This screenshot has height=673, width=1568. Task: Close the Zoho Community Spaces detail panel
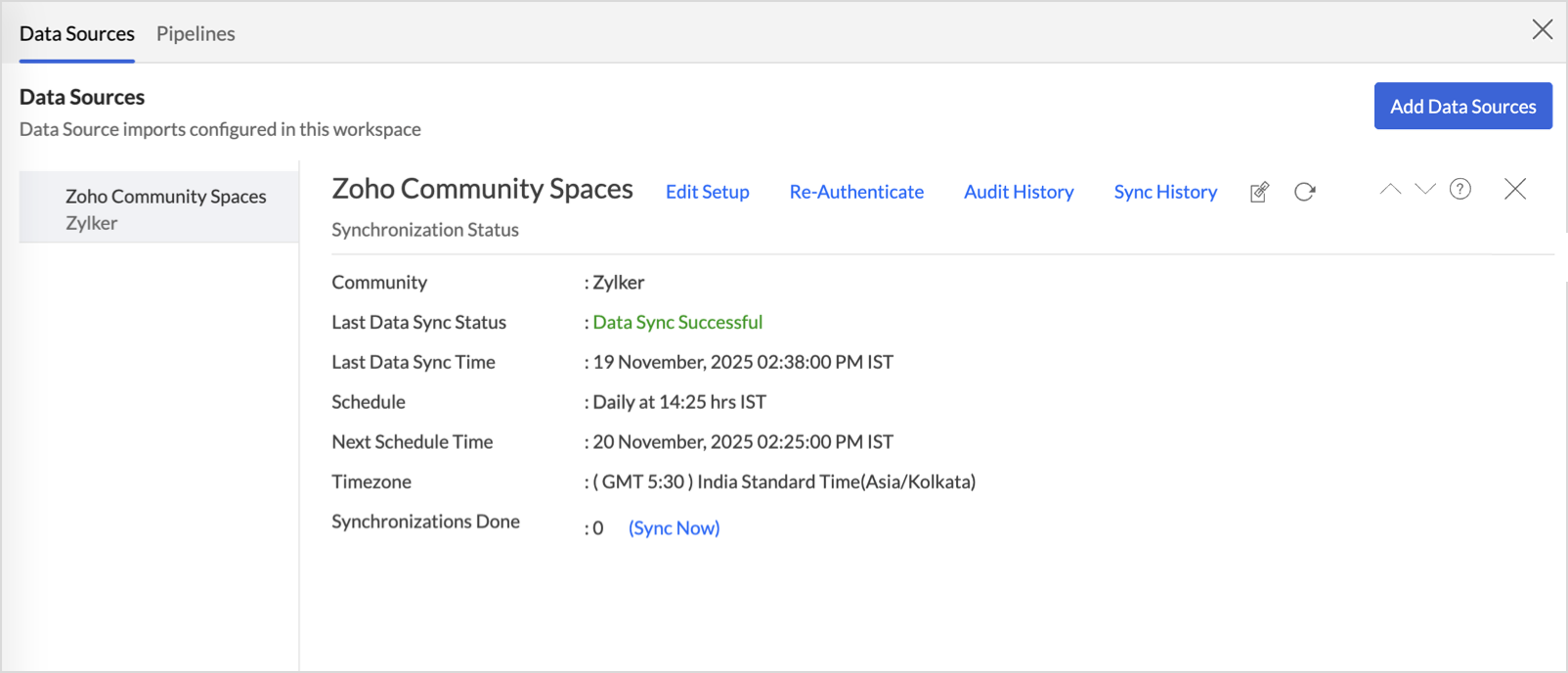tap(1514, 190)
